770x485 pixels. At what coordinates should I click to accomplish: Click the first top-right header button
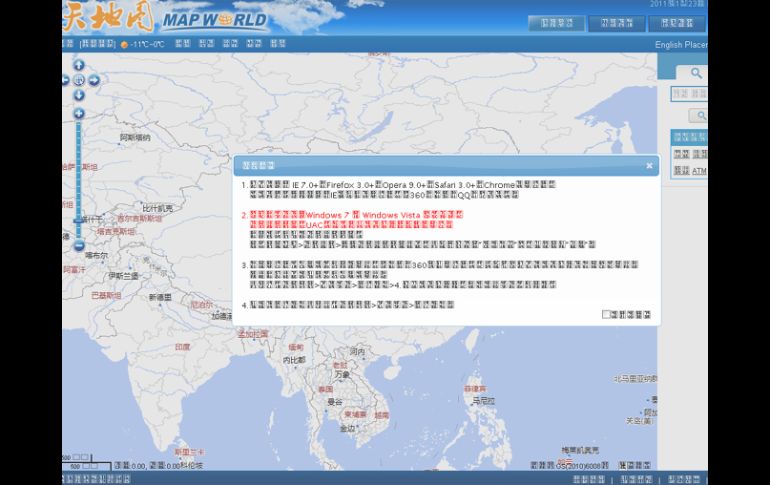pyautogui.click(x=556, y=23)
